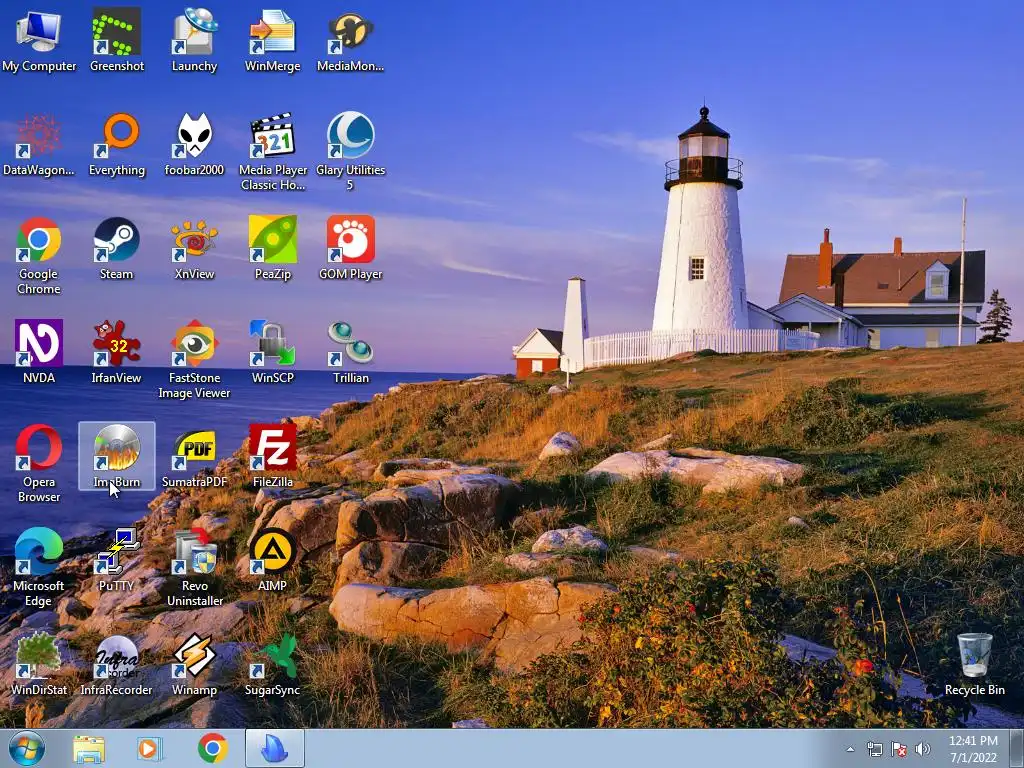
Task: Select the highlighted ImgBurn icon
Action: point(116,456)
